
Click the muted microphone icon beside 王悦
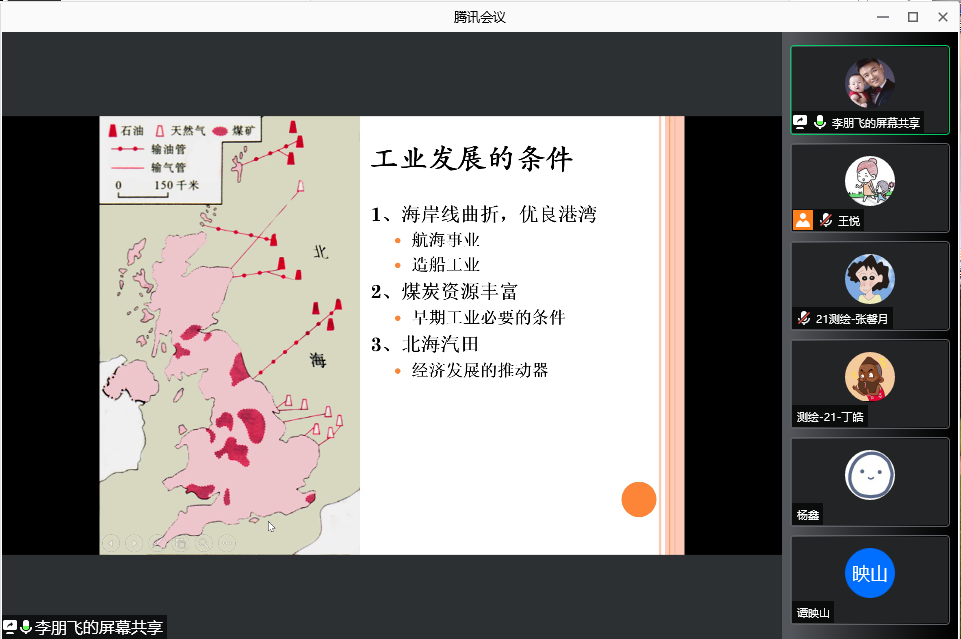click(826, 220)
